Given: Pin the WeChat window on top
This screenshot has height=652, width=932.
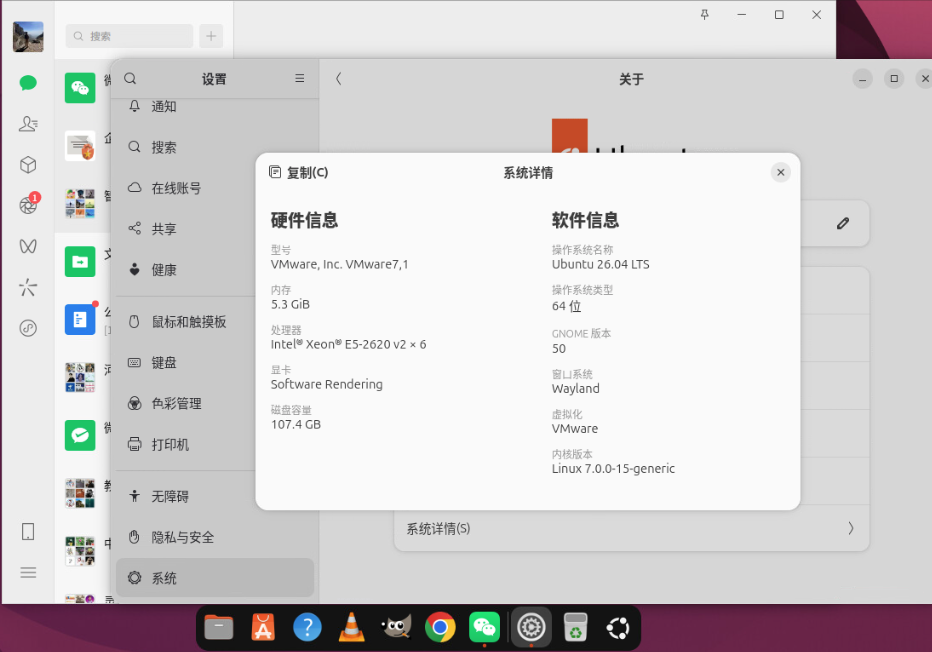Looking at the screenshot, I should pos(704,15).
